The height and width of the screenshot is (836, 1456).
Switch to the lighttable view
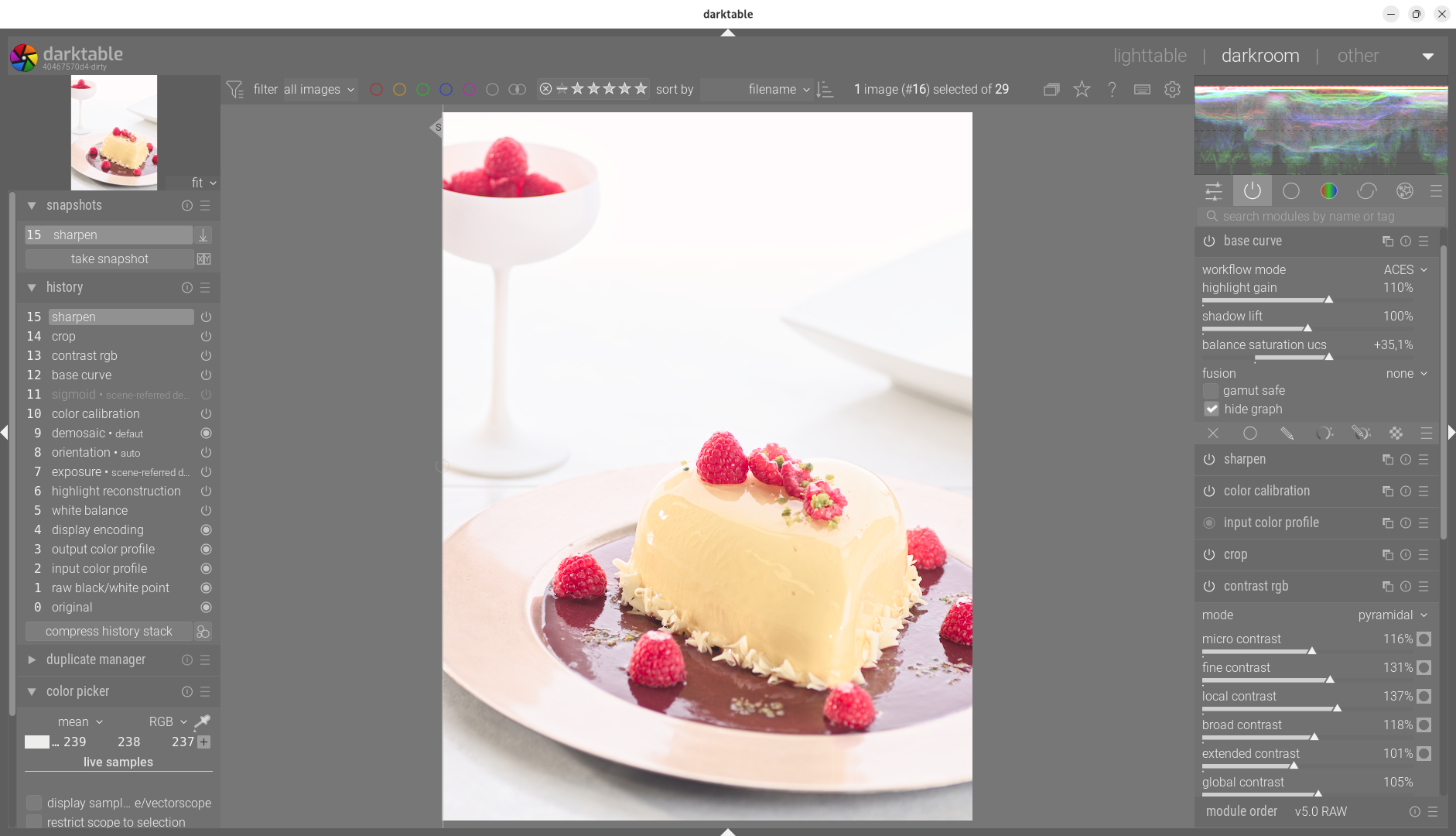pos(1149,56)
